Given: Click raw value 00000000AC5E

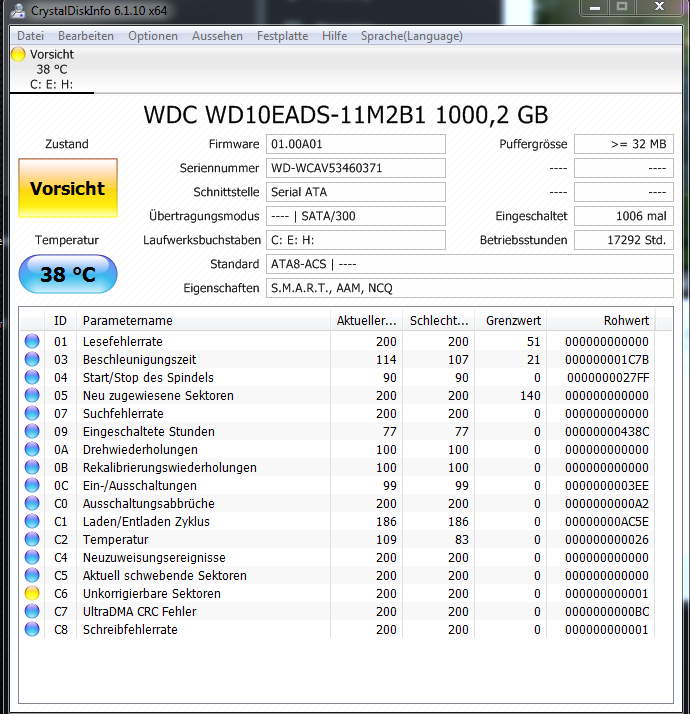Looking at the screenshot, I should 607,522.
